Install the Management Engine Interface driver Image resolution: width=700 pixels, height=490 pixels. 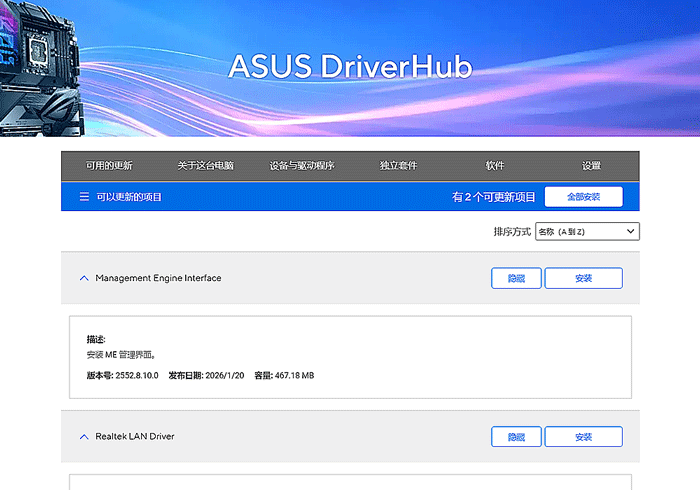tap(583, 278)
